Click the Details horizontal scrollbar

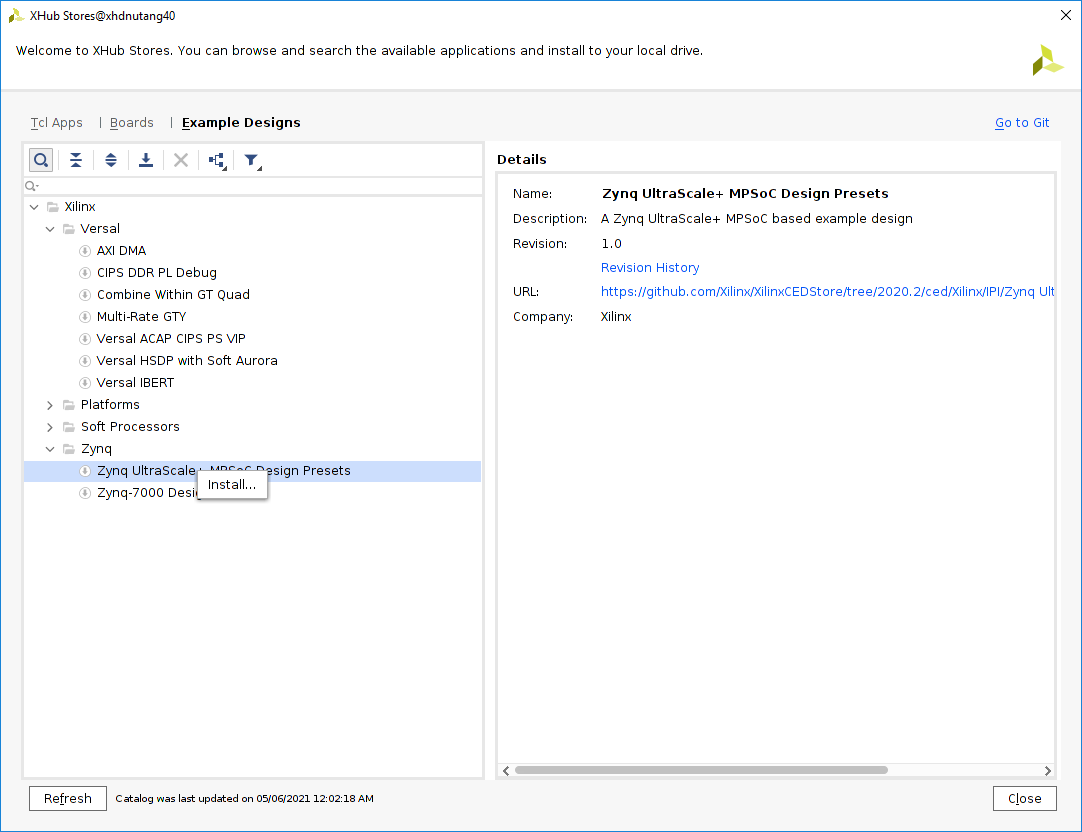coord(700,770)
